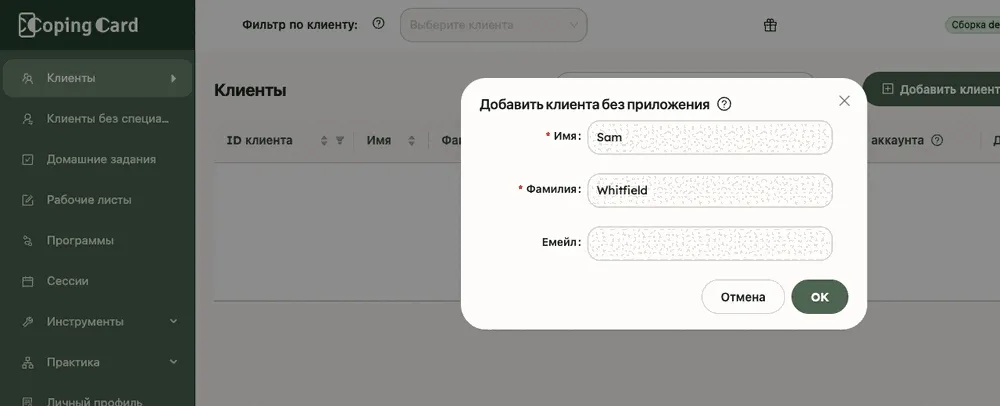Click help icon beside dialog title
This screenshot has width=1000, height=406.
[x=724, y=104]
